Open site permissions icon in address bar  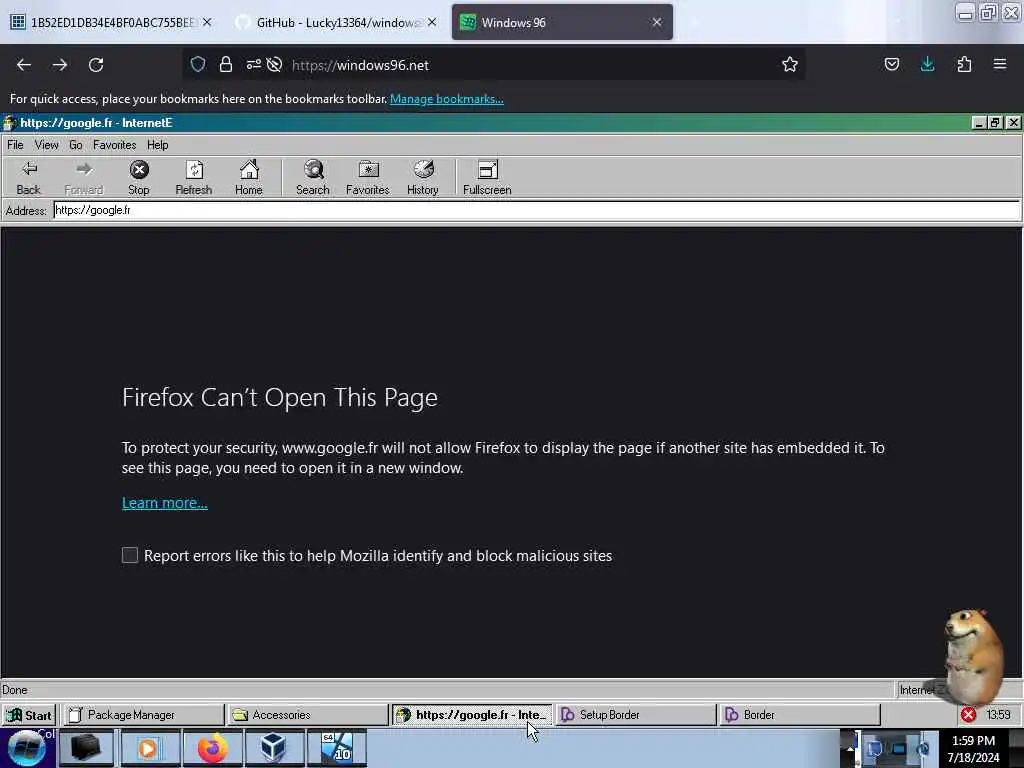[x=253, y=64]
